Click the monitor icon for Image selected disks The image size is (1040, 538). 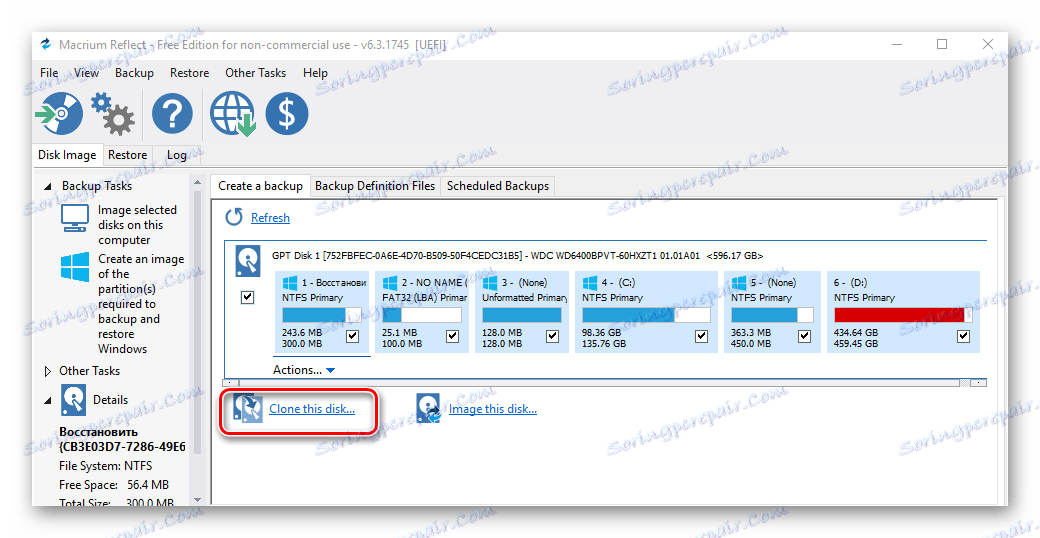click(75, 218)
